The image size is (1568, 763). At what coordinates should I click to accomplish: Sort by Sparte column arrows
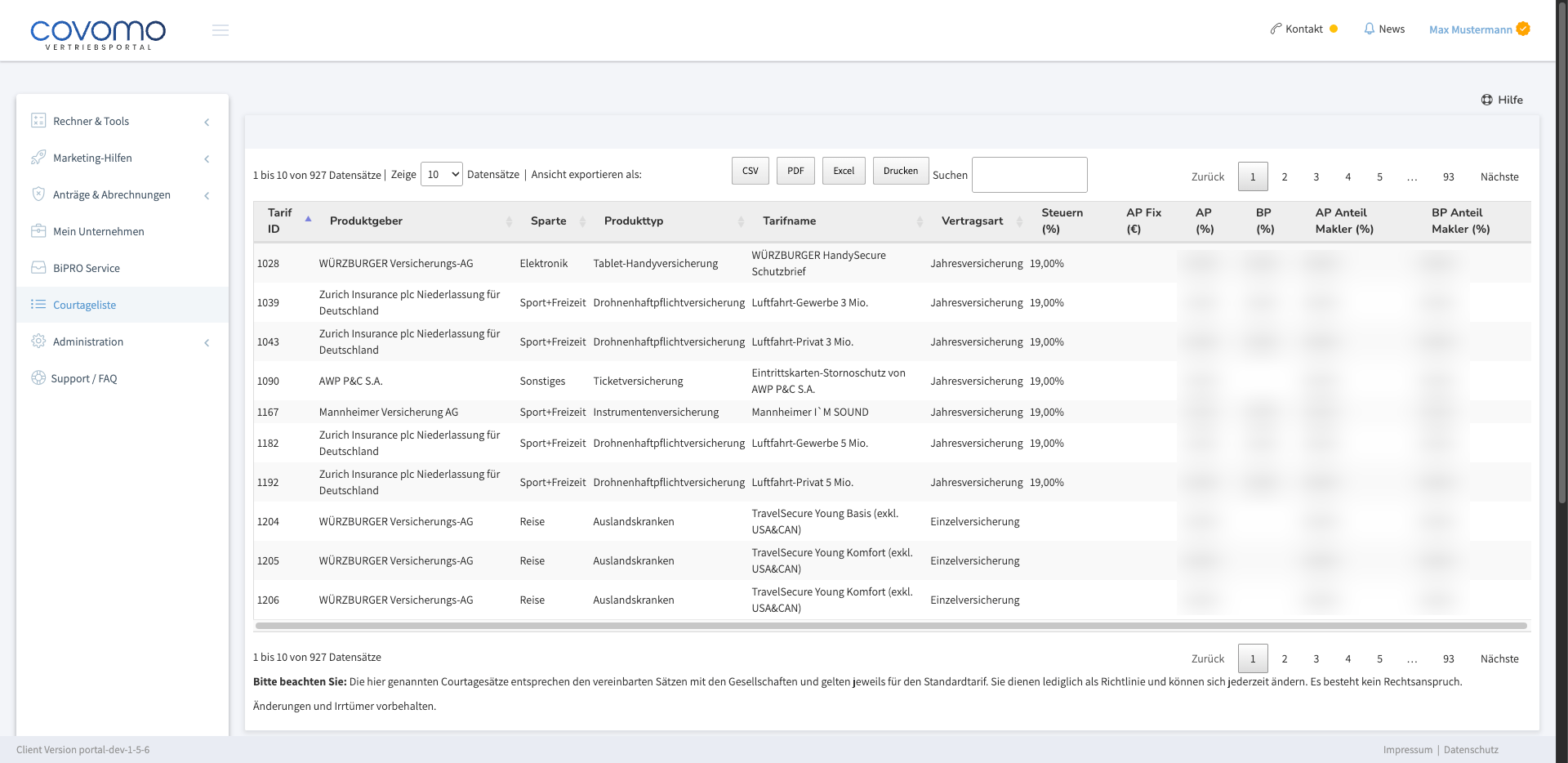click(582, 221)
